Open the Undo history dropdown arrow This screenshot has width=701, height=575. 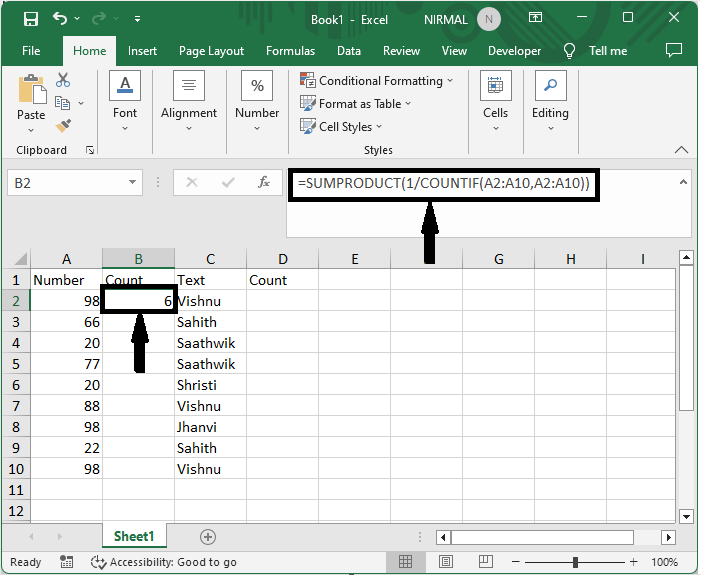click(77, 18)
